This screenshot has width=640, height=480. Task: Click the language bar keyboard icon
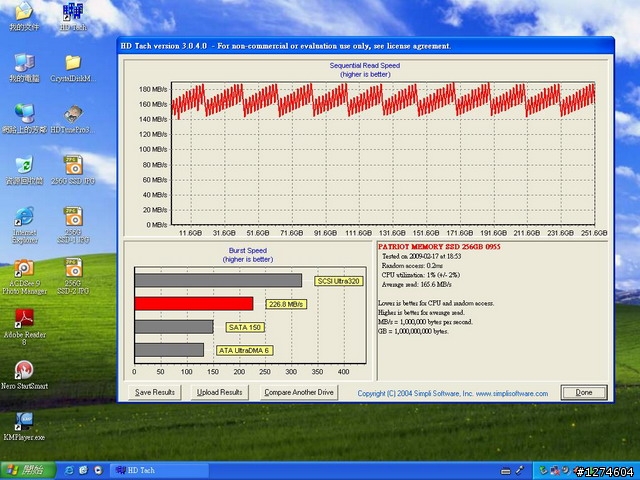pos(506,471)
